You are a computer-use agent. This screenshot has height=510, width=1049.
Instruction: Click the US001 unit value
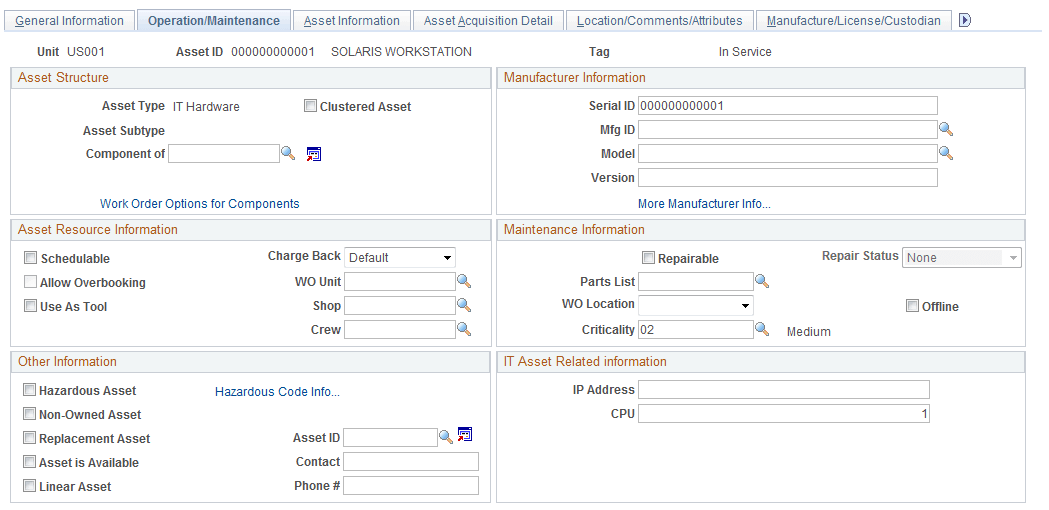[86, 52]
